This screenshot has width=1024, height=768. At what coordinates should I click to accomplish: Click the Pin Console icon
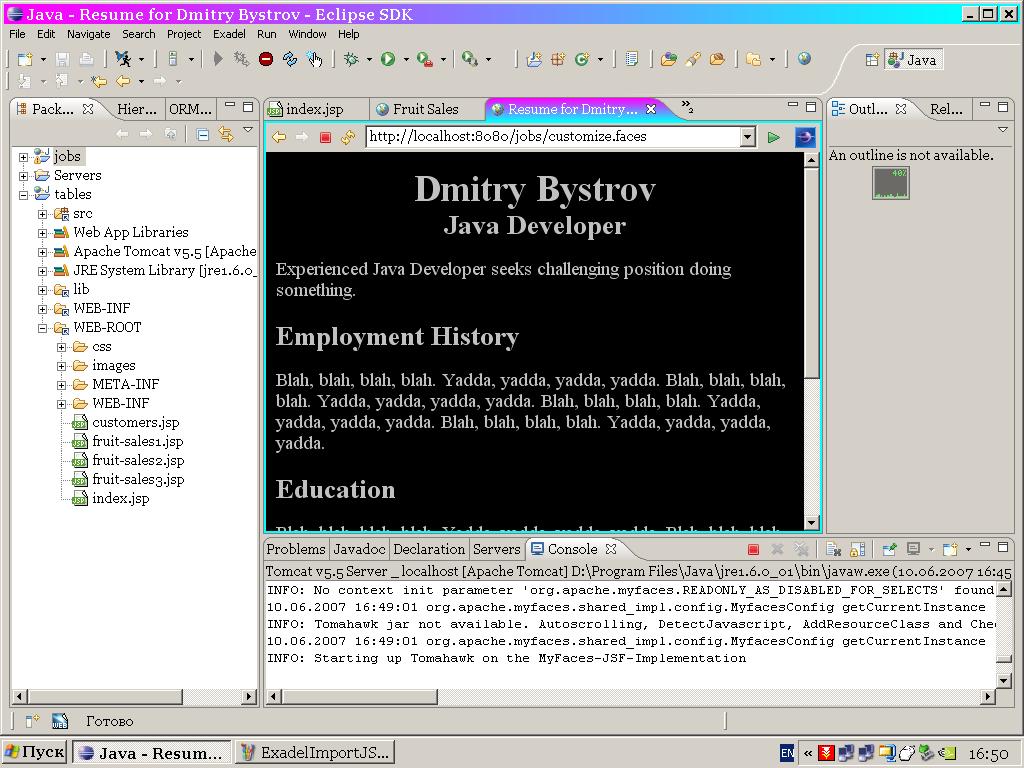(889, 549)
